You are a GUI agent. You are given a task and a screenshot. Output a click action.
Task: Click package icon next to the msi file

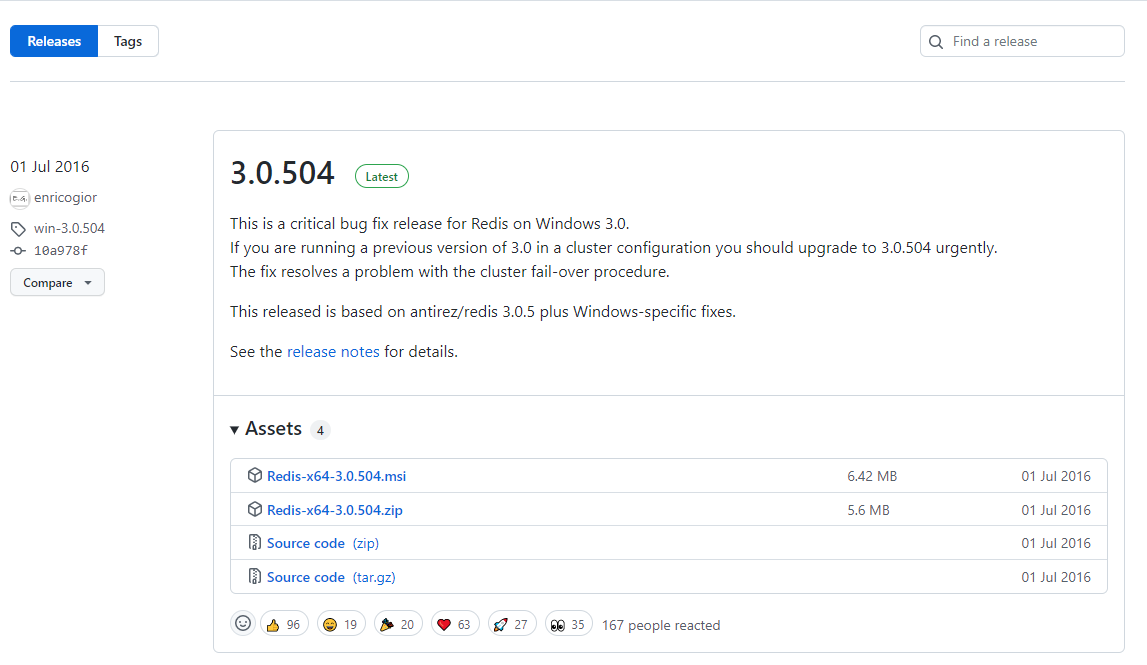(x=255, y=476)
